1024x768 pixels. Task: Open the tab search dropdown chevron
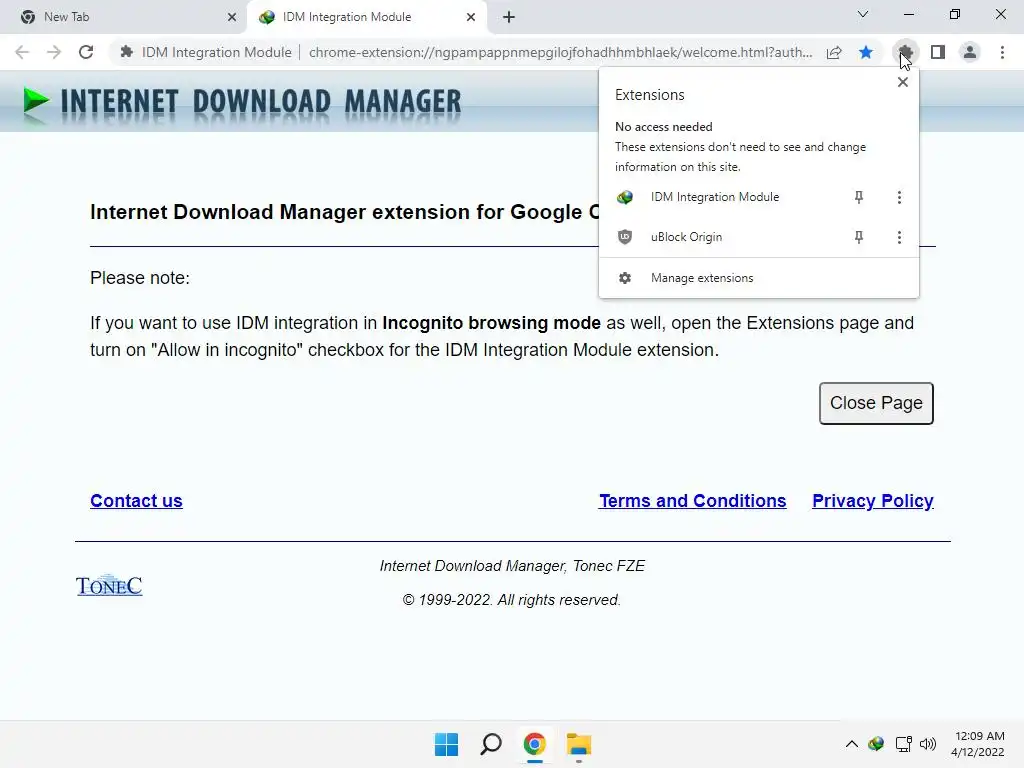[x=863, y=14]
